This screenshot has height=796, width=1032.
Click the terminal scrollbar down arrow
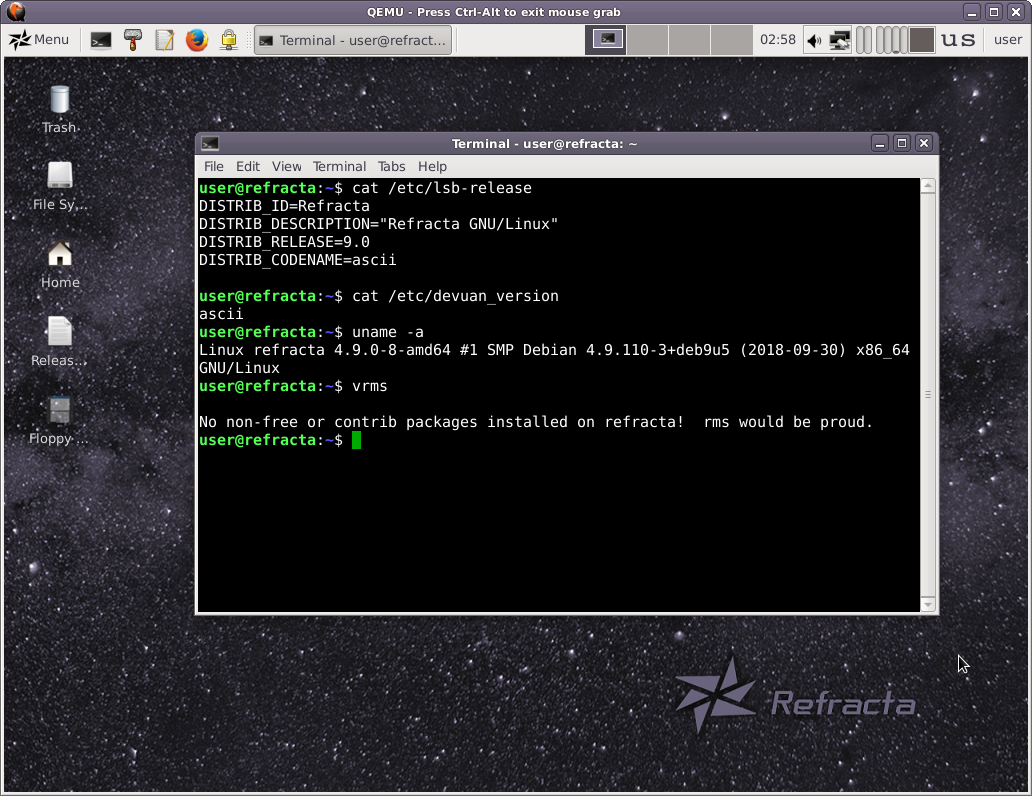pos(928,604)
